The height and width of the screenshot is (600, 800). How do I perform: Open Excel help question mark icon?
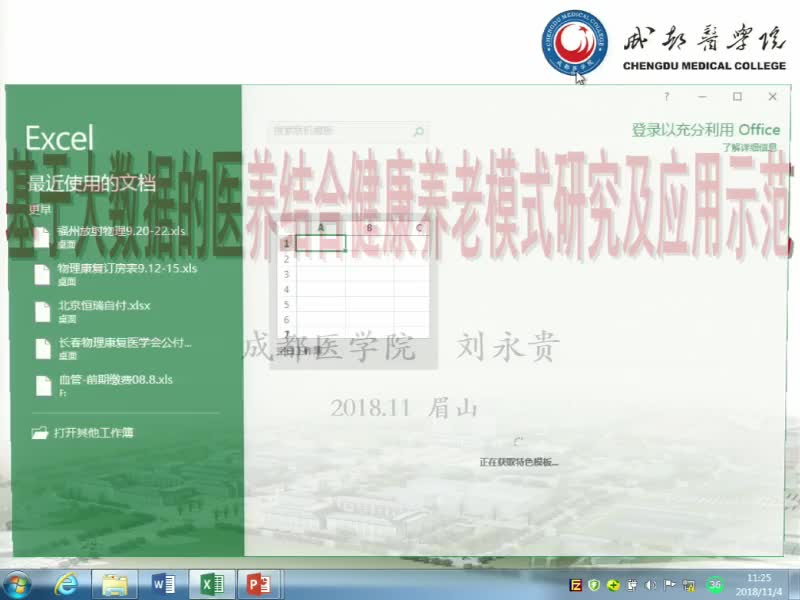tap(667, 96)
